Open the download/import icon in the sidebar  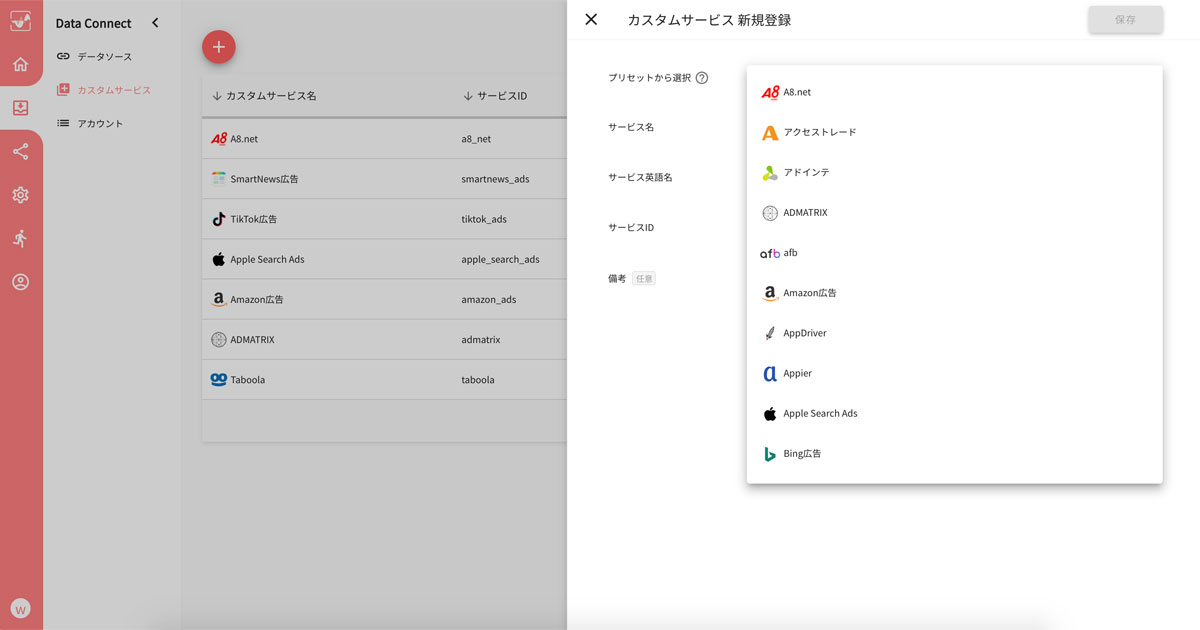[x=20, y=108]
